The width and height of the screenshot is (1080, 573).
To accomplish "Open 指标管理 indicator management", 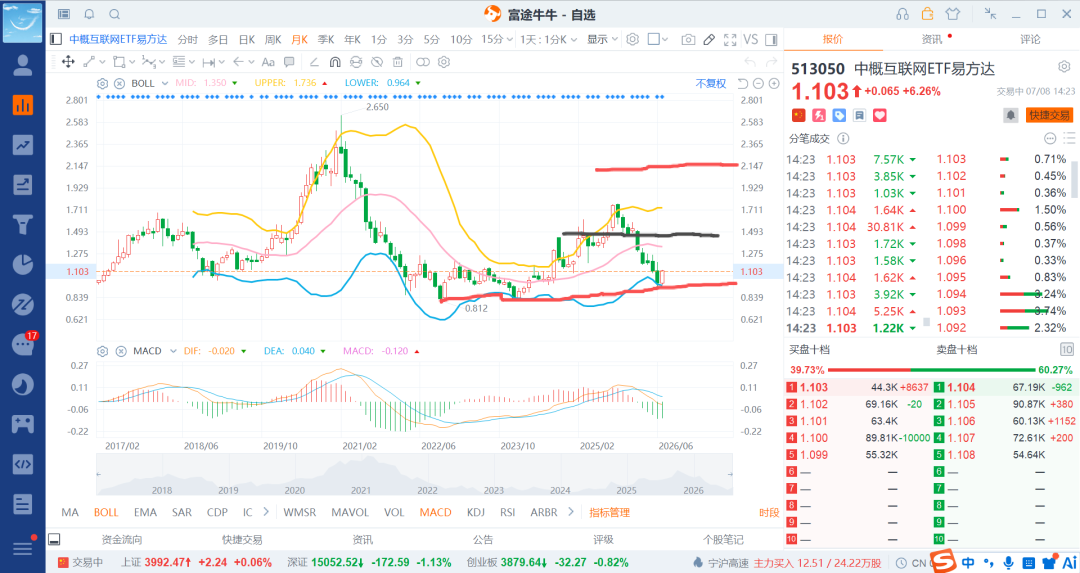I will click(610, 512).
